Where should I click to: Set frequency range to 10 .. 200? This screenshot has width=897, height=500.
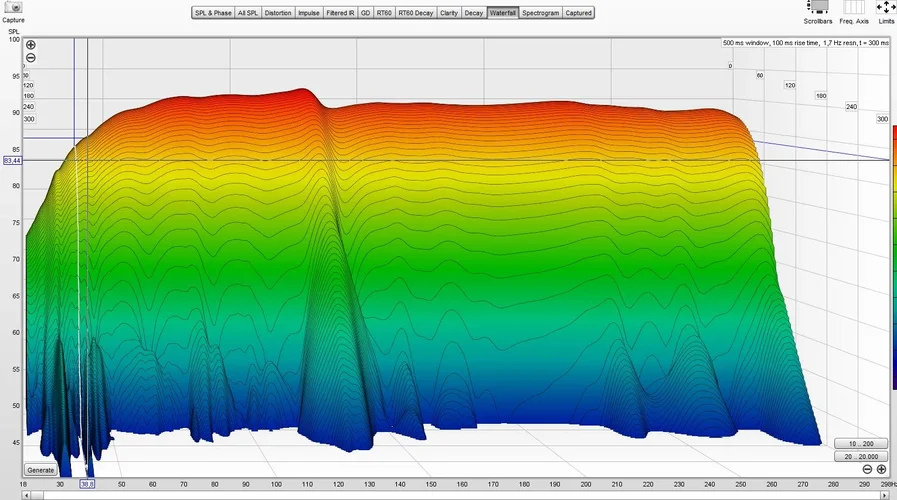click(860, 443)
